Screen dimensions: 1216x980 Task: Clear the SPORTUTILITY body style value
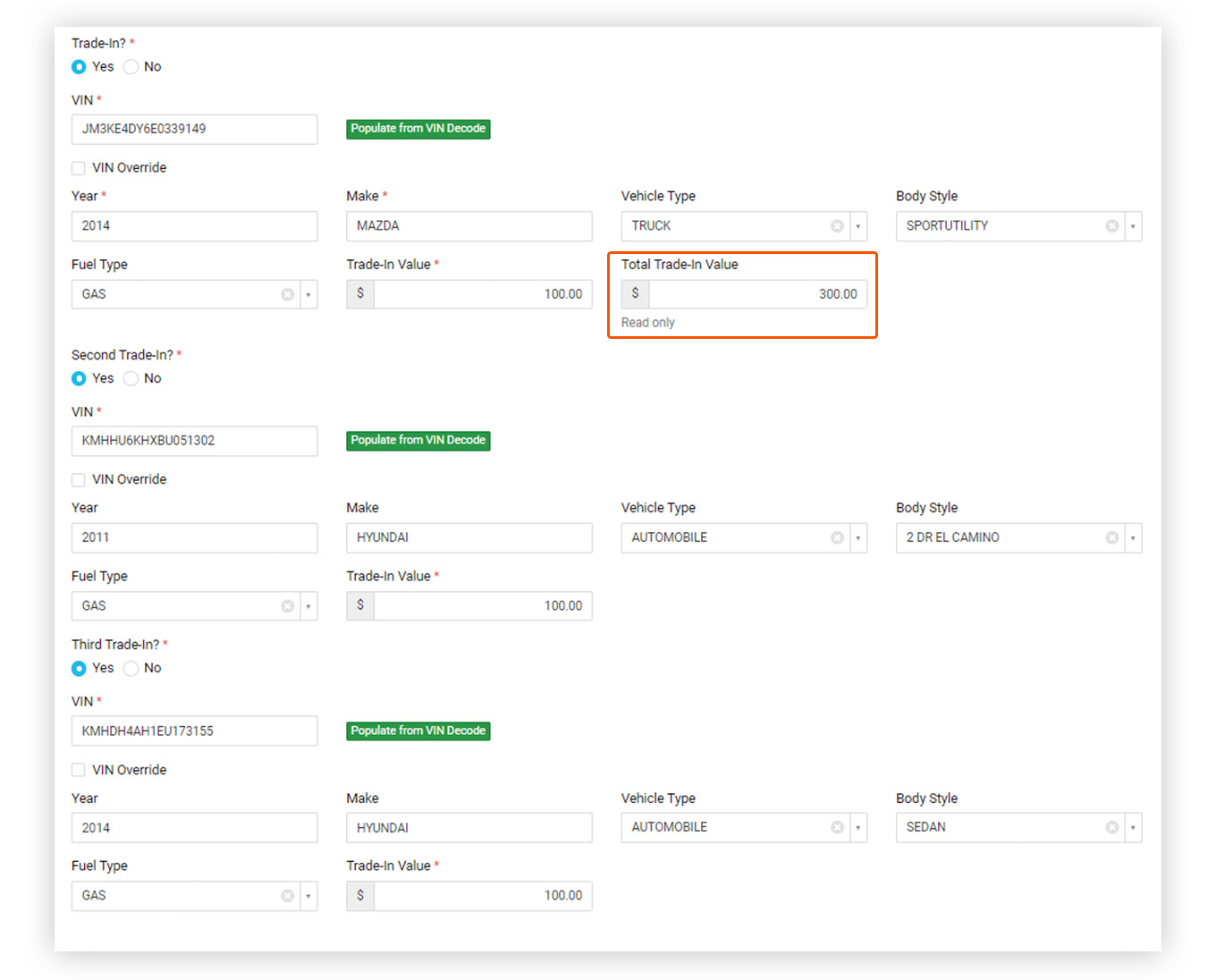pyautogui.click(x=1111, y=226)
